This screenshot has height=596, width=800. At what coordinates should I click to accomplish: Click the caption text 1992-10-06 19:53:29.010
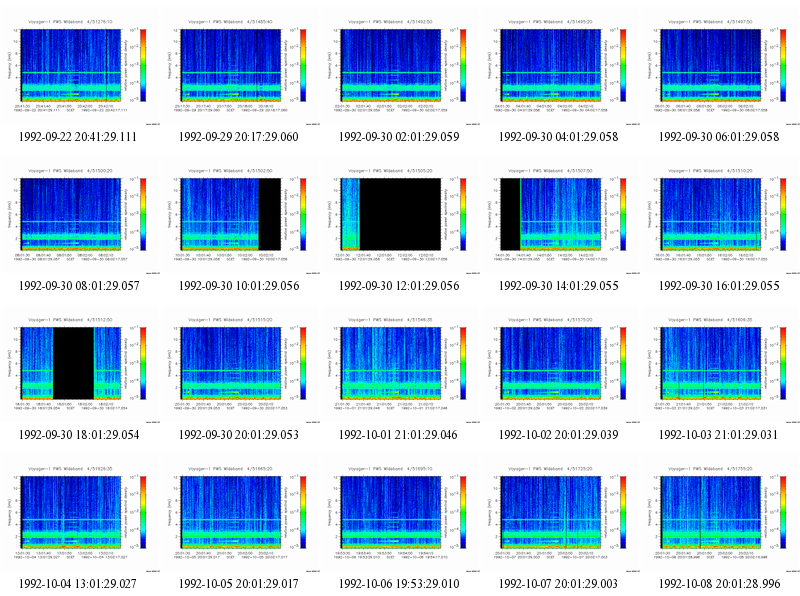399,584
